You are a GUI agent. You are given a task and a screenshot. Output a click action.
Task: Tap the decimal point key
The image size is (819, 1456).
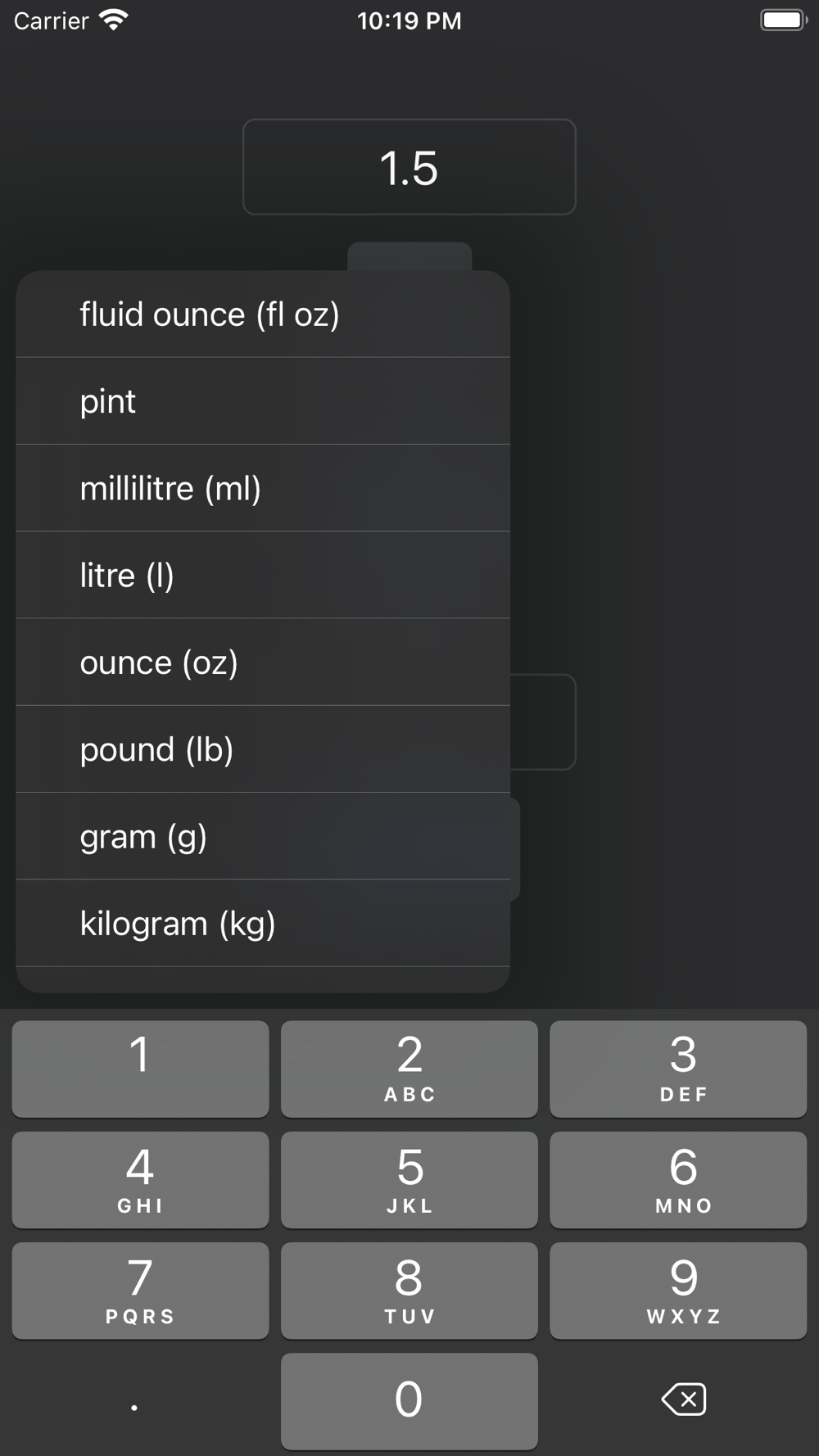(x=134, y=1401)
